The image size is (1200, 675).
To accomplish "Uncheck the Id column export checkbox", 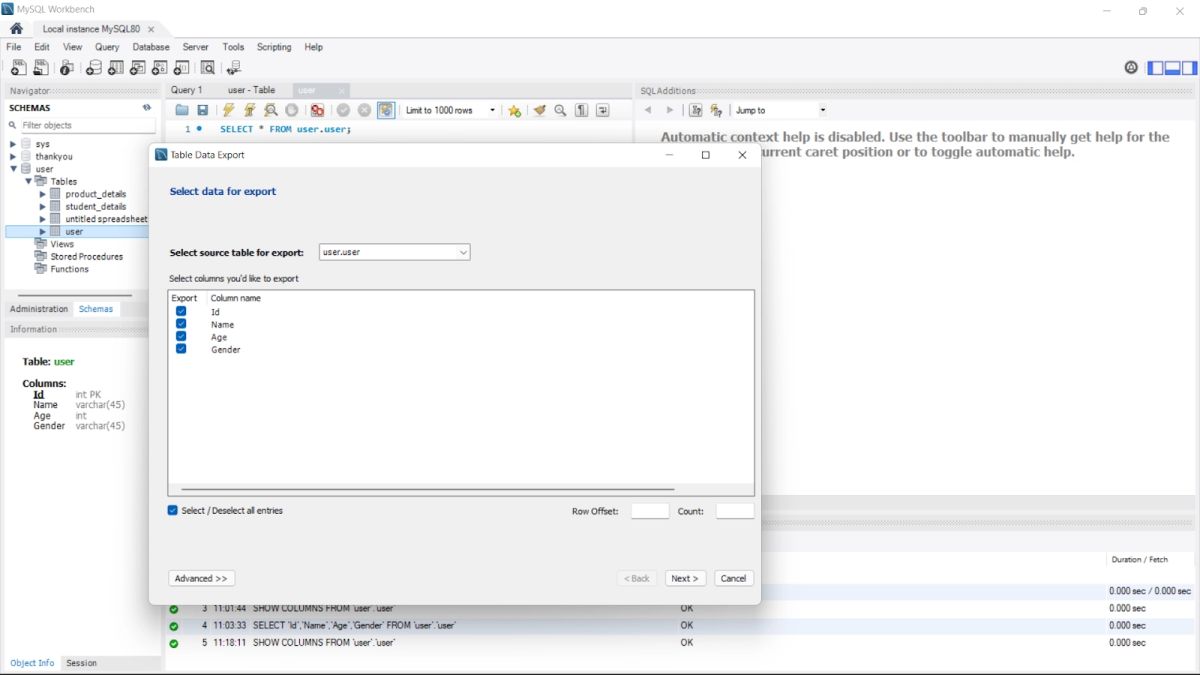I will point(181,311).
